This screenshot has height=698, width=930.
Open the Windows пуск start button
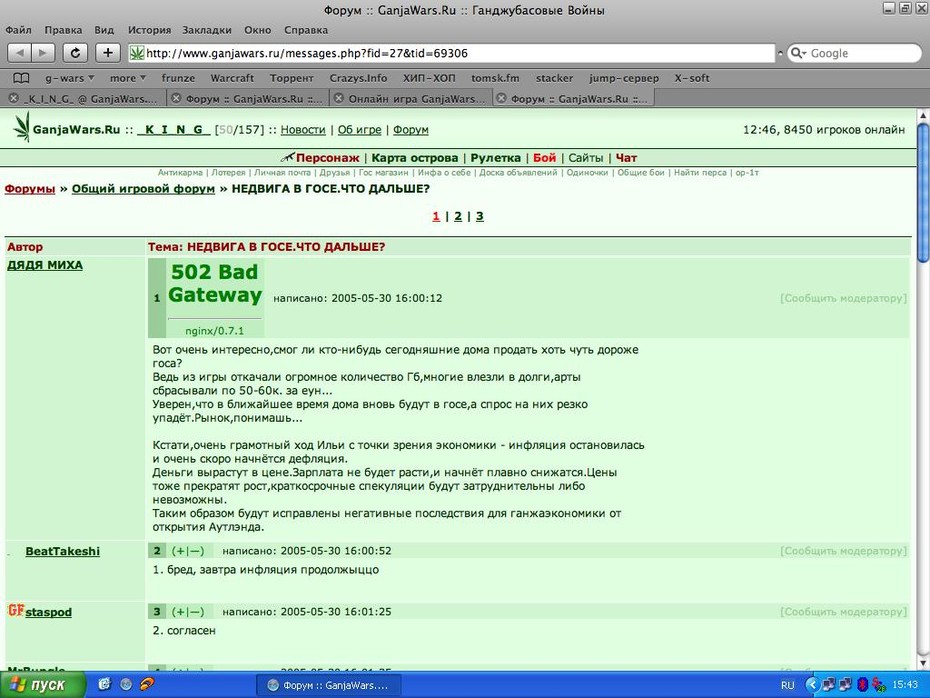(42, 685)
